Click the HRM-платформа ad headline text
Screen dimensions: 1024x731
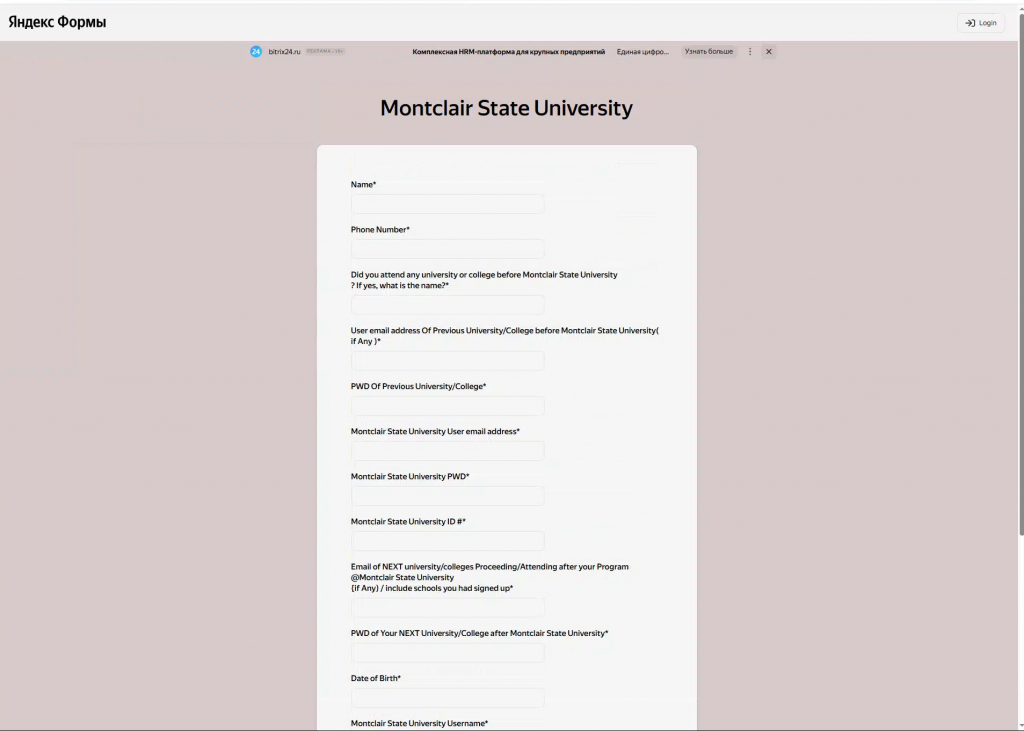(x=508, y=51)
